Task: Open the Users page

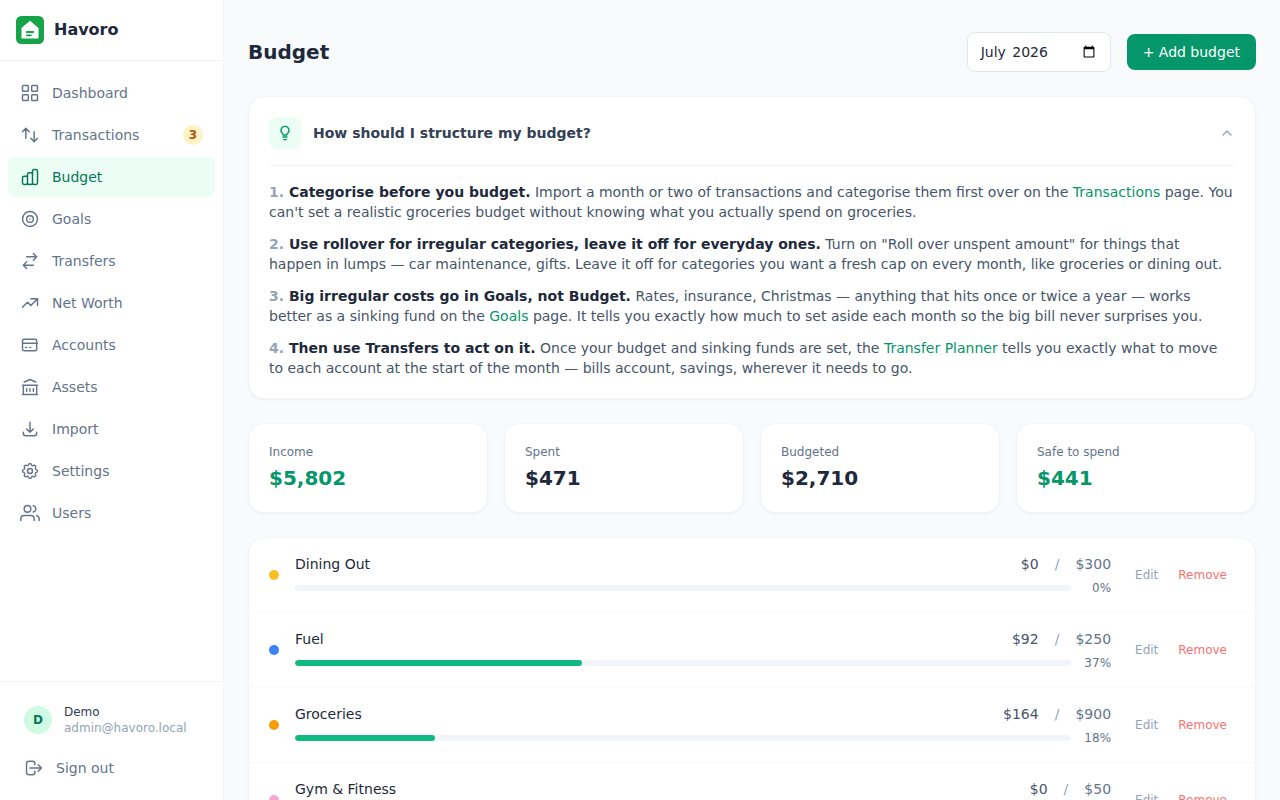Action: click(111, 513)
